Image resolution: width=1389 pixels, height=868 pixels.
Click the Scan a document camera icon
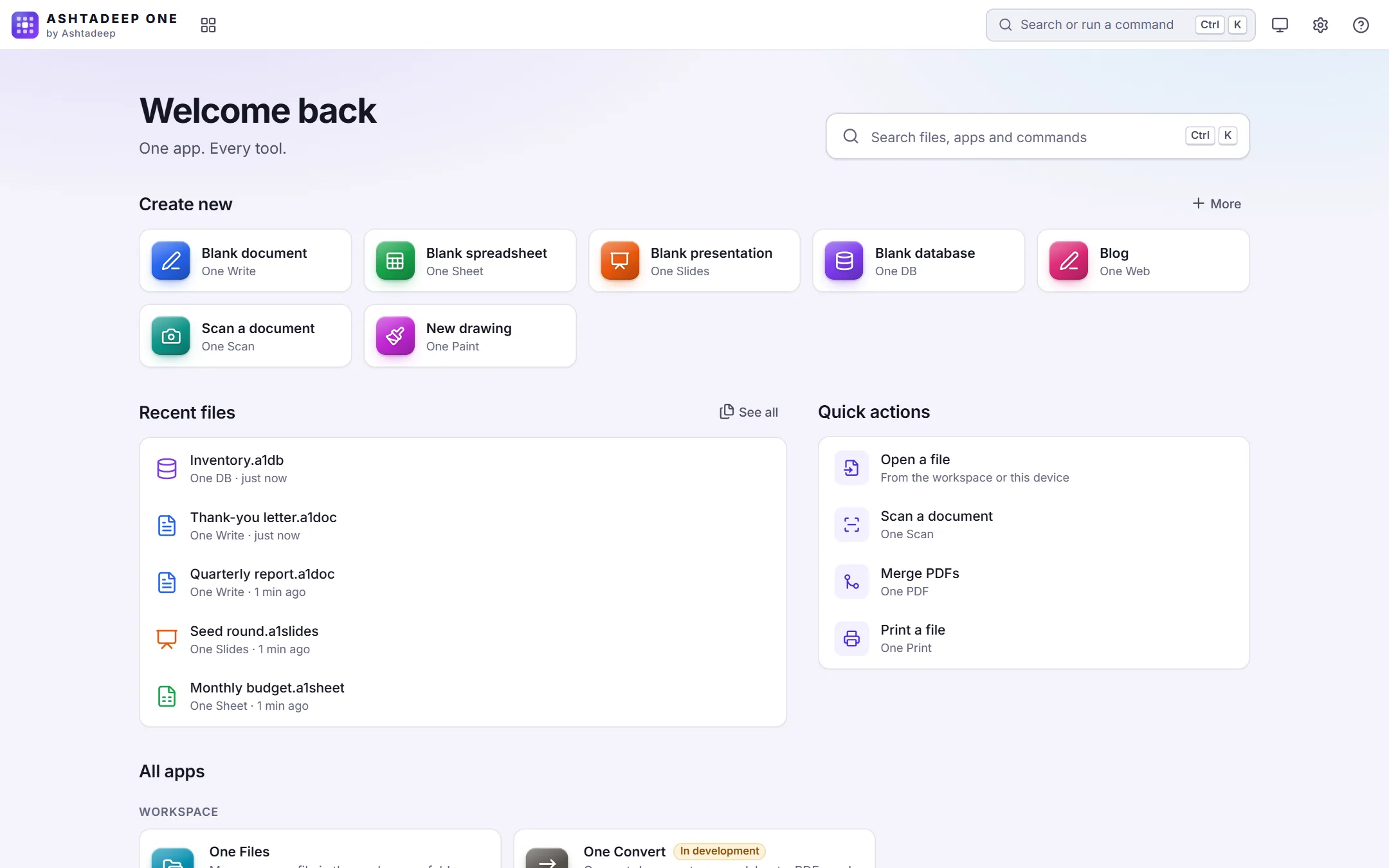(170, 336)
